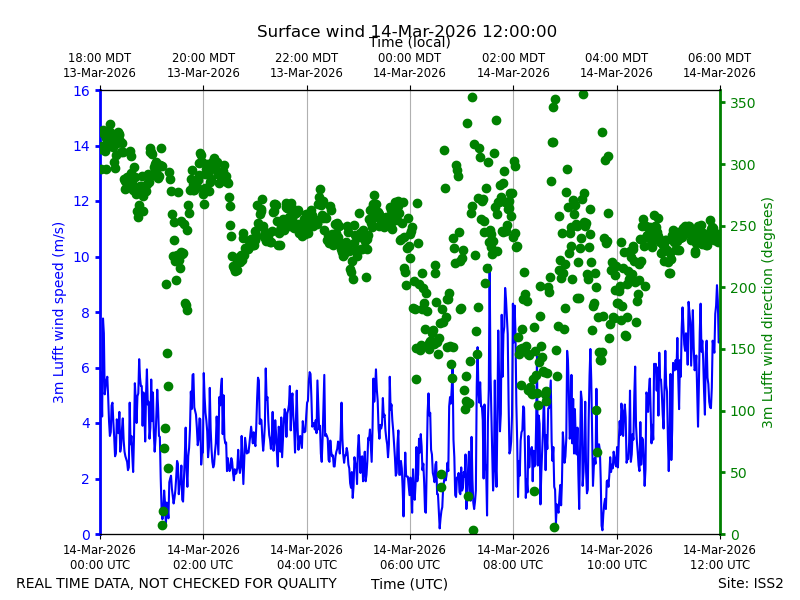Click the "Time (UTC)" axis title

click(x=409, y=584)
